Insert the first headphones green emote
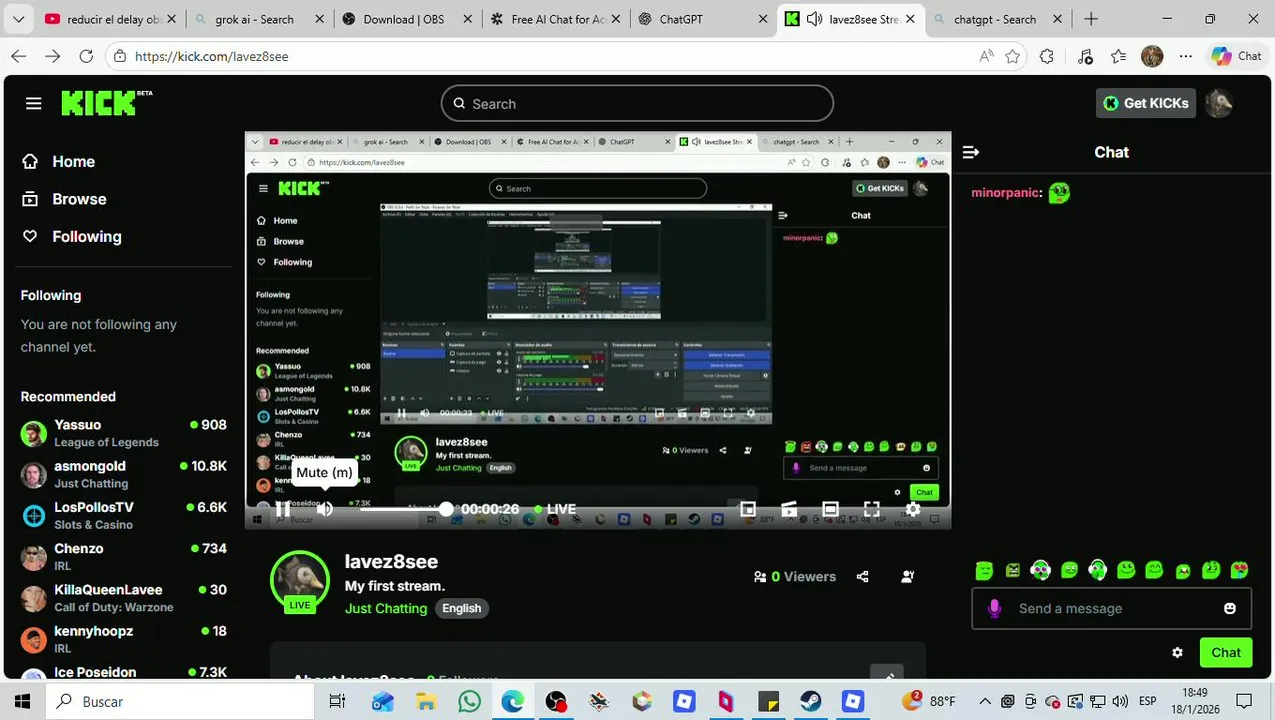 coord(1041,570)
